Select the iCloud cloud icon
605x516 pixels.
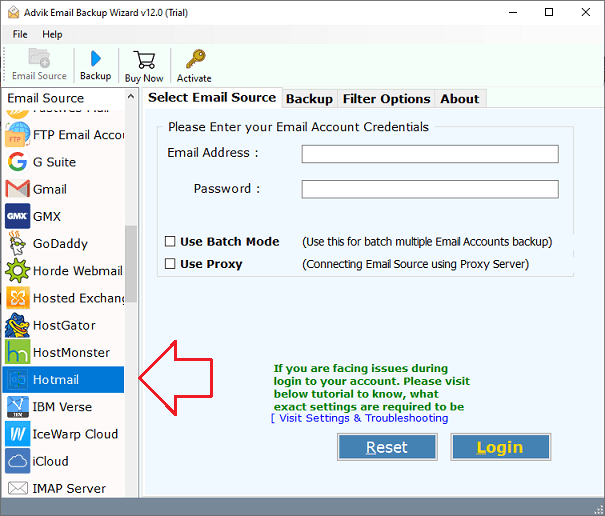pyautogui.click(x=17, y=461)
